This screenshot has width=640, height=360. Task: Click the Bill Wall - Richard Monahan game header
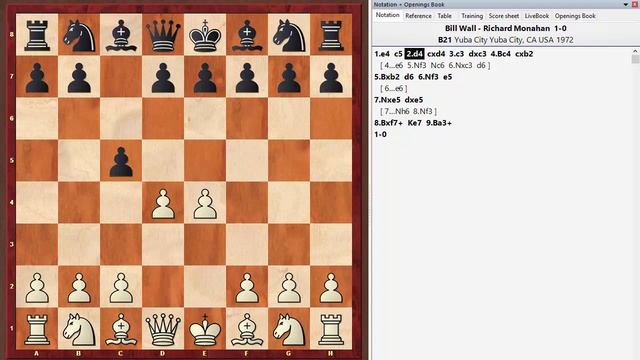coord(505,28)
